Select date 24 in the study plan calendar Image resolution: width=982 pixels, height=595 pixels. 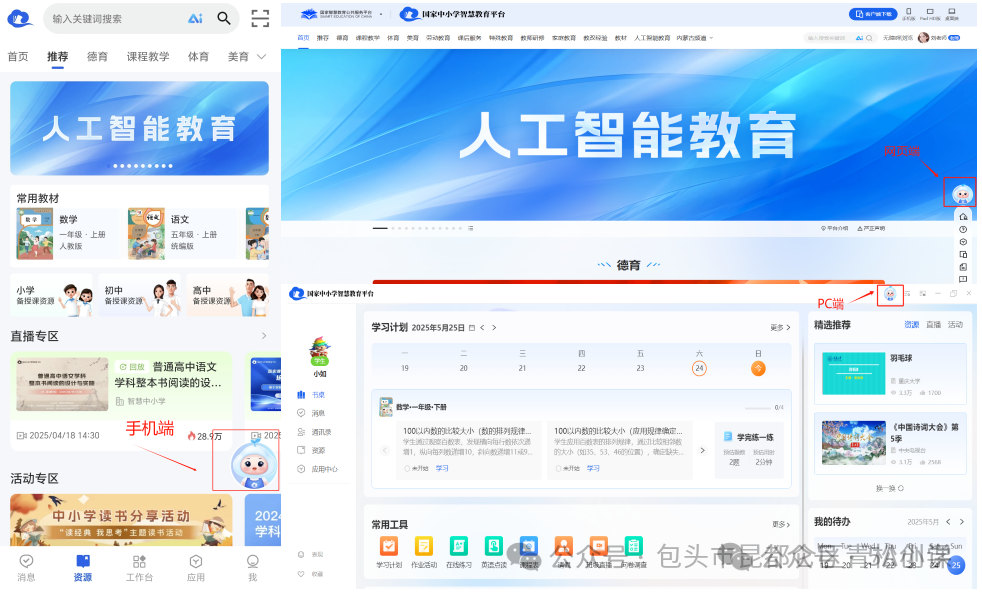pyautogui.click(x=699, y=368)
